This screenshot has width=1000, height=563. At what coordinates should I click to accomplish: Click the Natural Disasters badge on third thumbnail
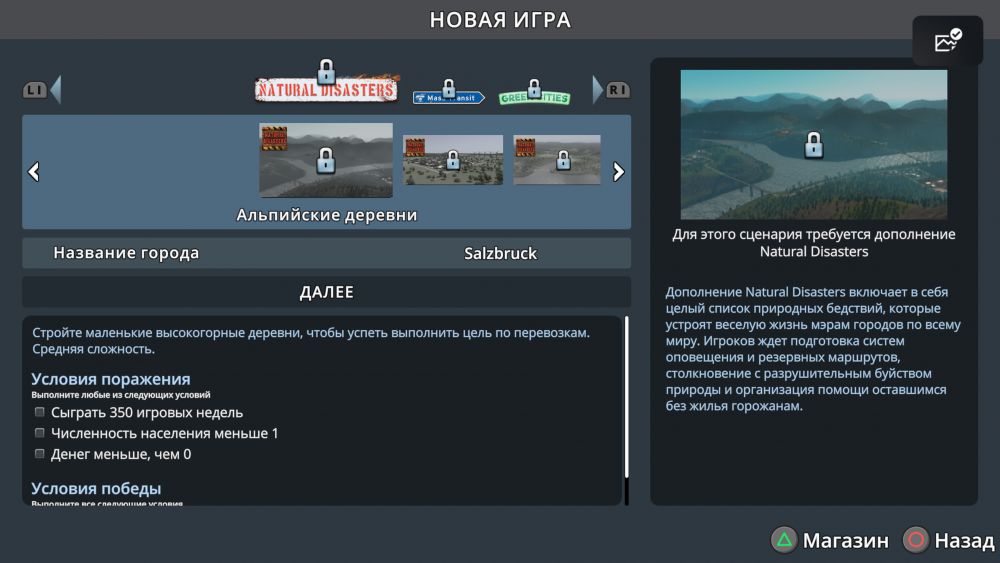(525, 147)
